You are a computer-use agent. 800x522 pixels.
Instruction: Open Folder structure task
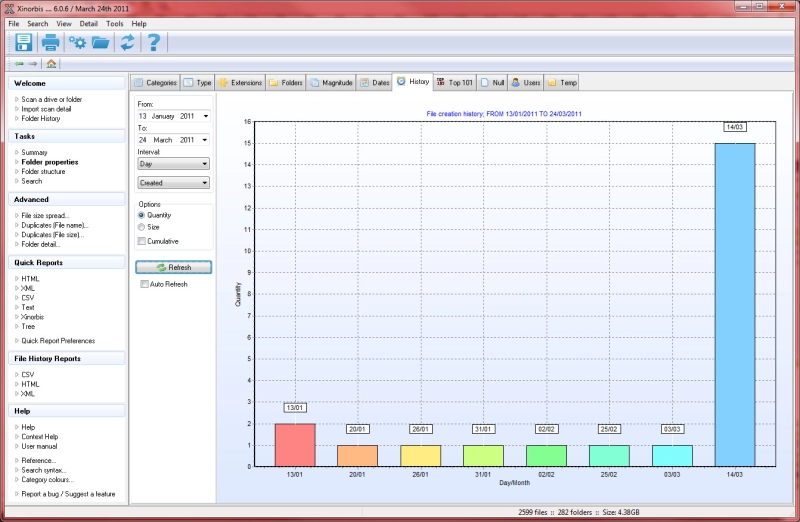43,171
